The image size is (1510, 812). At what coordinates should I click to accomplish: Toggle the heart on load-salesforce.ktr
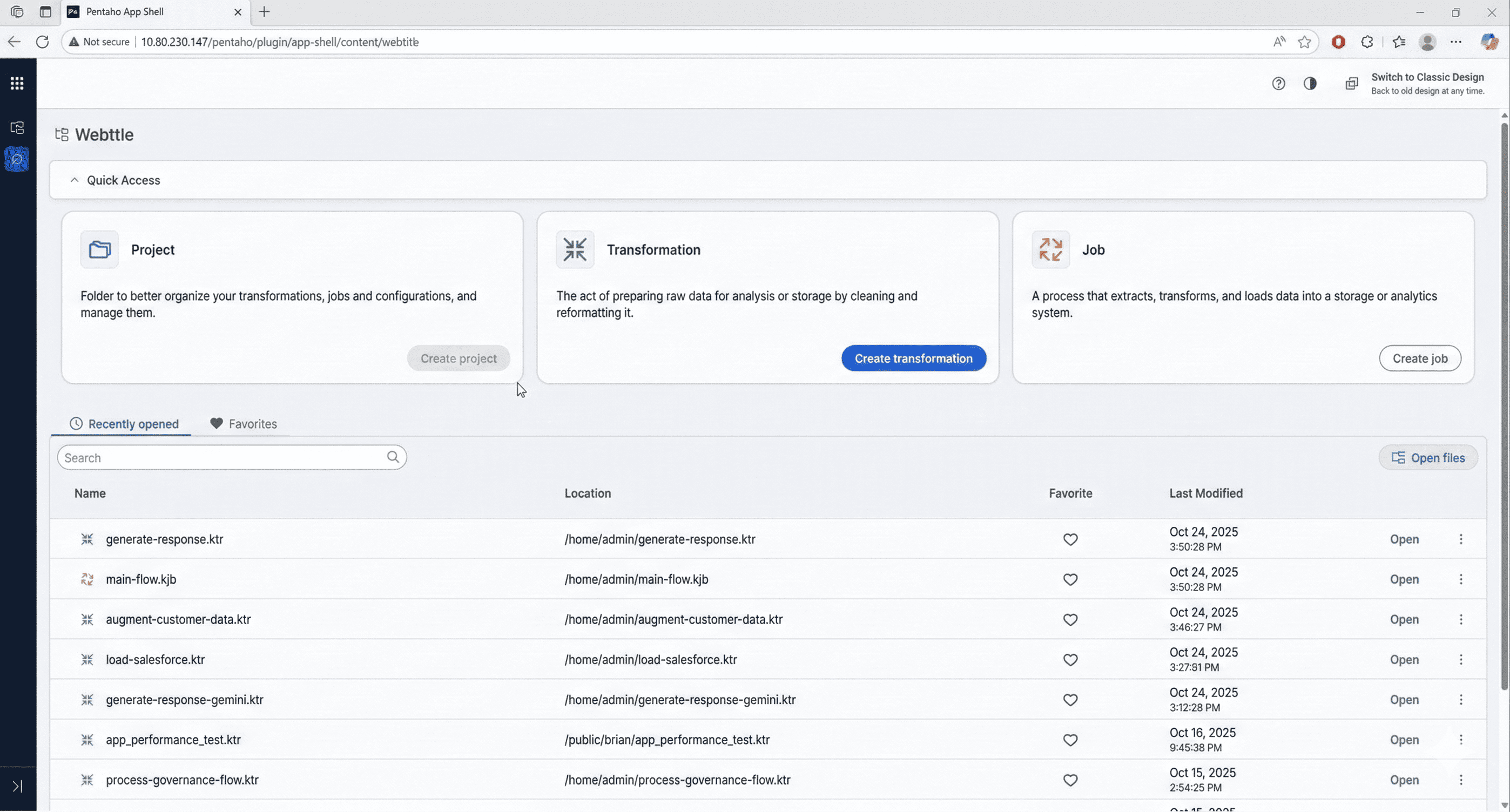point(1070,660)
